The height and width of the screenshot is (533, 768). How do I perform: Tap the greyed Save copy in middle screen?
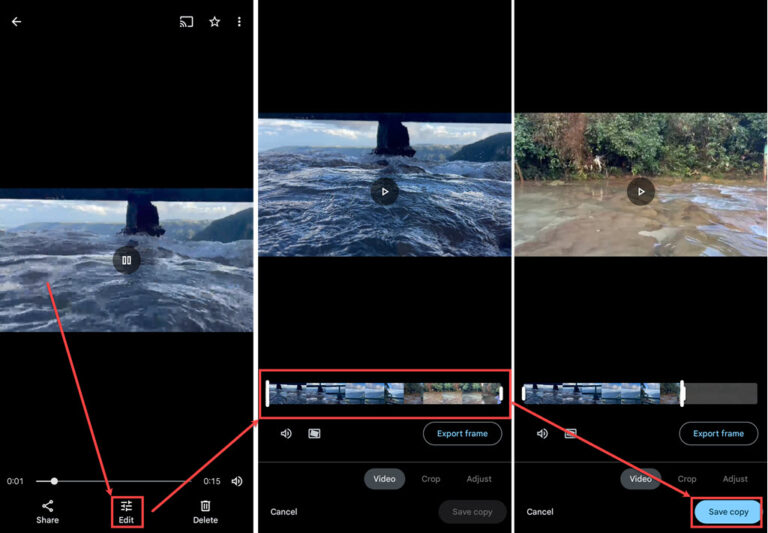click(x=472, y=512)
